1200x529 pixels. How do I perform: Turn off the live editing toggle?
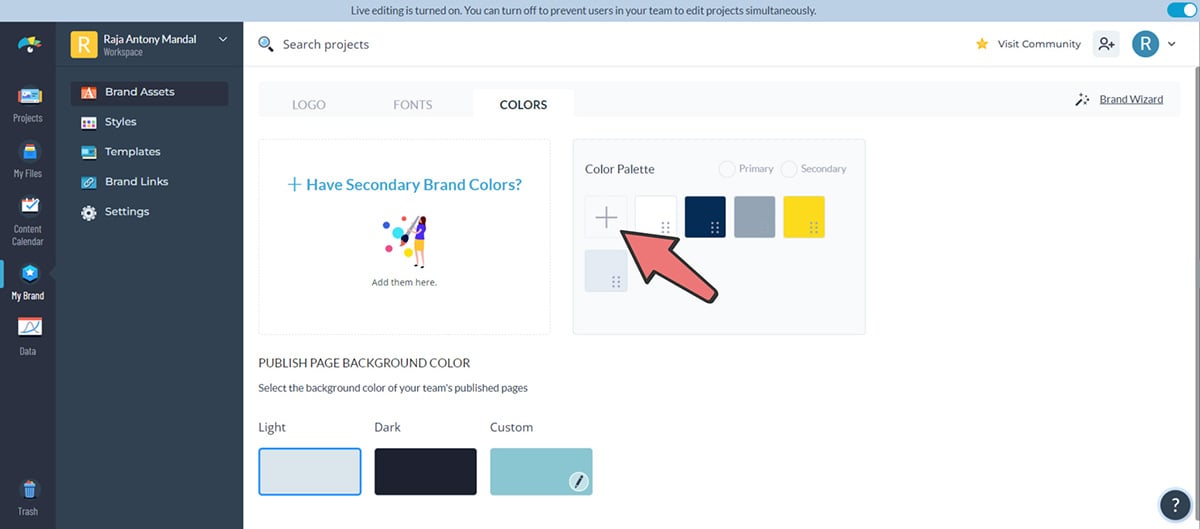tap(1181, 10)
